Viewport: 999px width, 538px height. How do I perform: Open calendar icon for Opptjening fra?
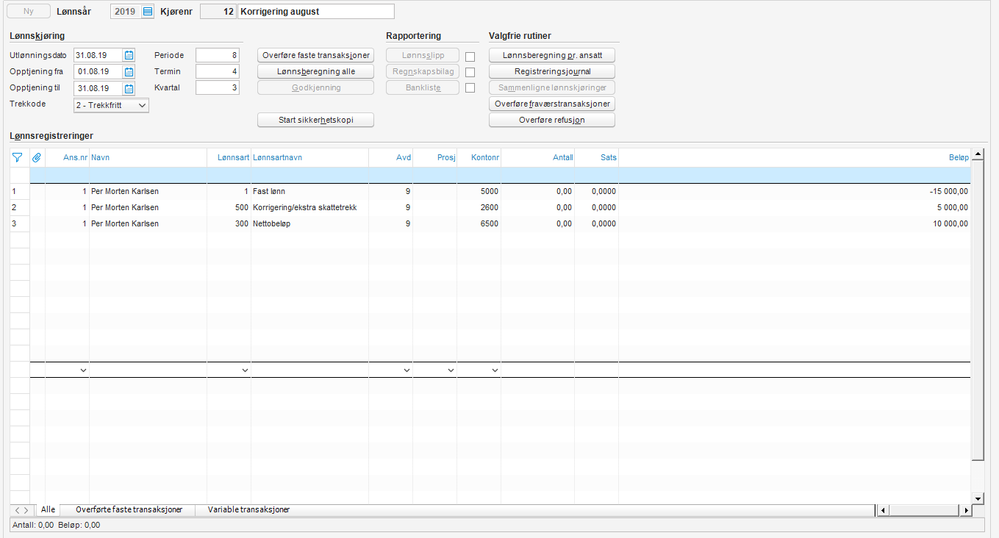click(129, 72)
